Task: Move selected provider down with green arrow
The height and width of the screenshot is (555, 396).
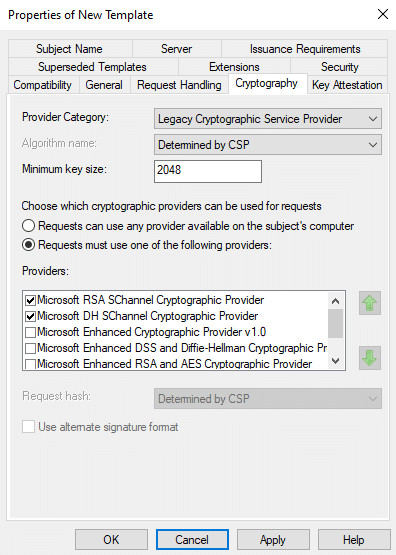Action: tap(370, 358)
